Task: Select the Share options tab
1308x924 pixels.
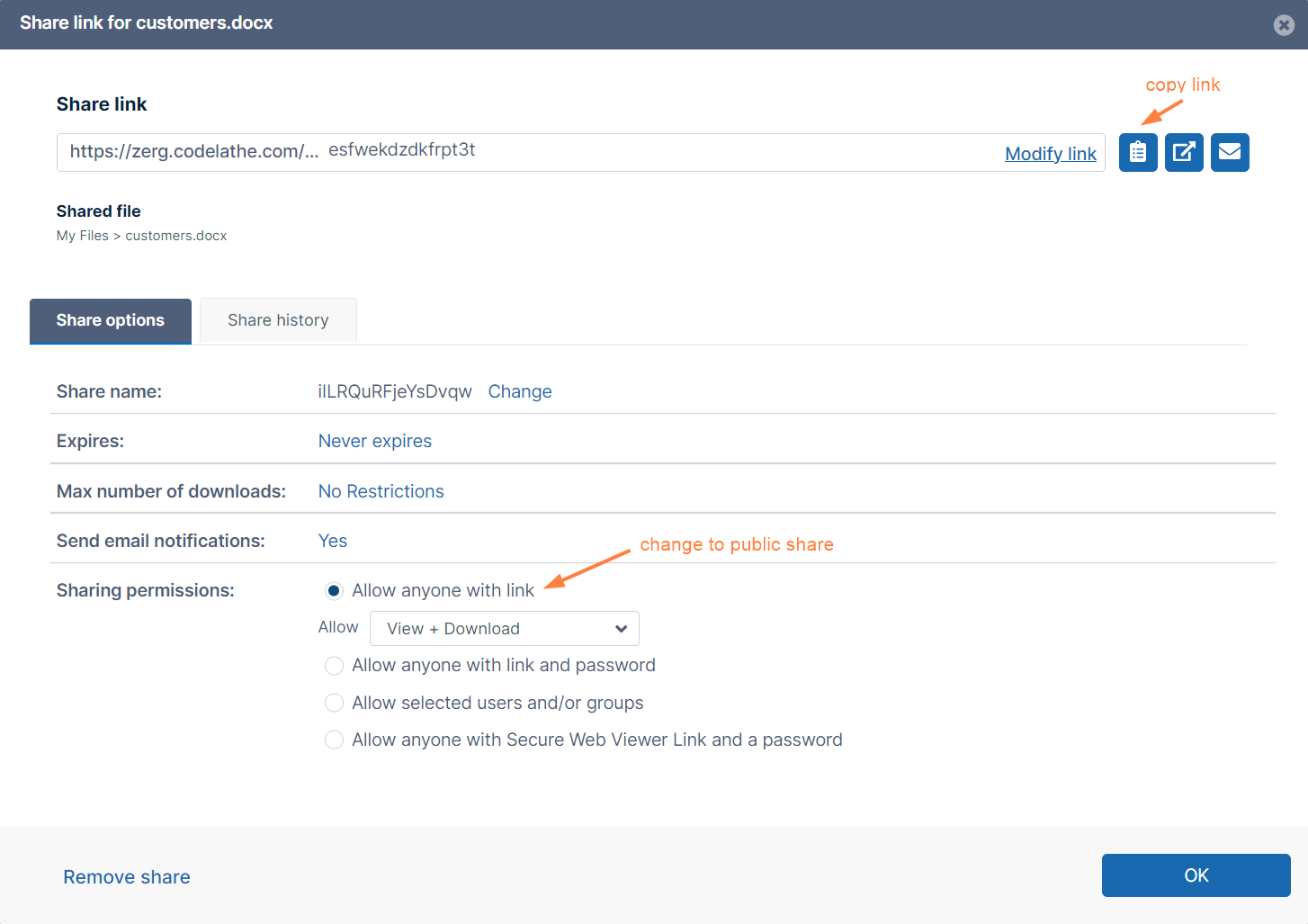Action: (x=111, y=320)
